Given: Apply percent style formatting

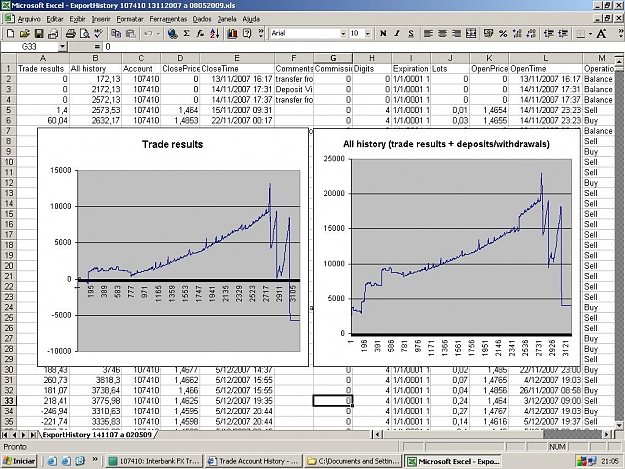Looking at the screenshot, I should point(503,34).
